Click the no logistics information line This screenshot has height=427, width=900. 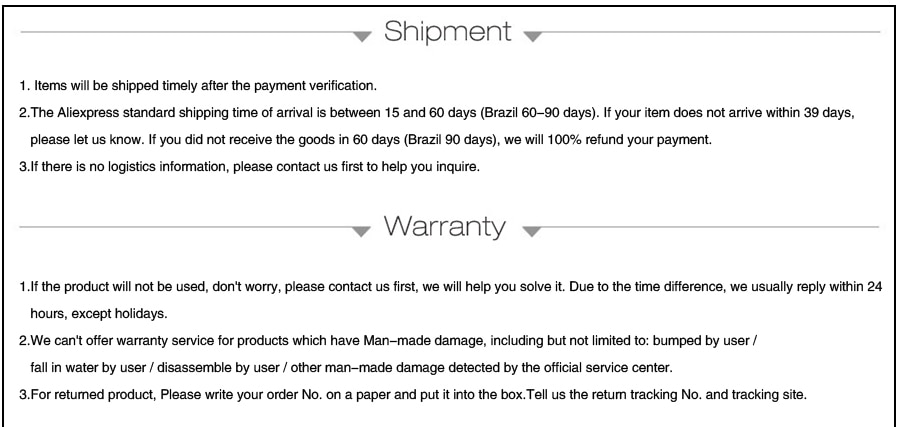point(249,167)
